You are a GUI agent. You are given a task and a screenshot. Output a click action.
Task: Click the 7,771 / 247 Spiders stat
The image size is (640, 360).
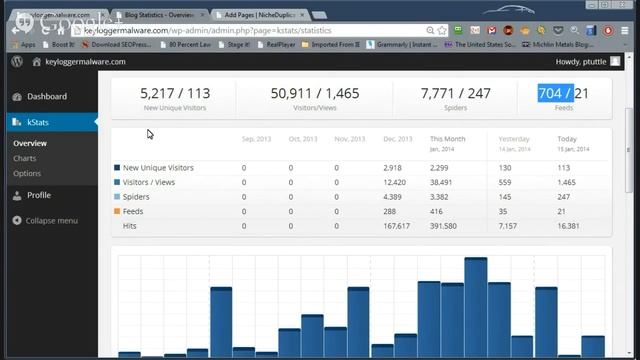456,93
